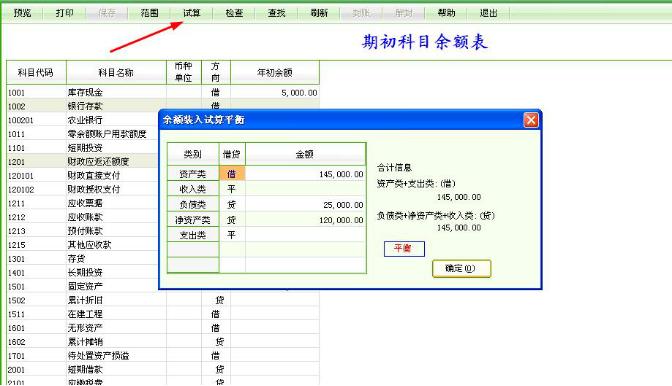This screenshot has height=386, width=672.
Task: Click the 金额 column header in dialog
Action: (x=306, y=154)
